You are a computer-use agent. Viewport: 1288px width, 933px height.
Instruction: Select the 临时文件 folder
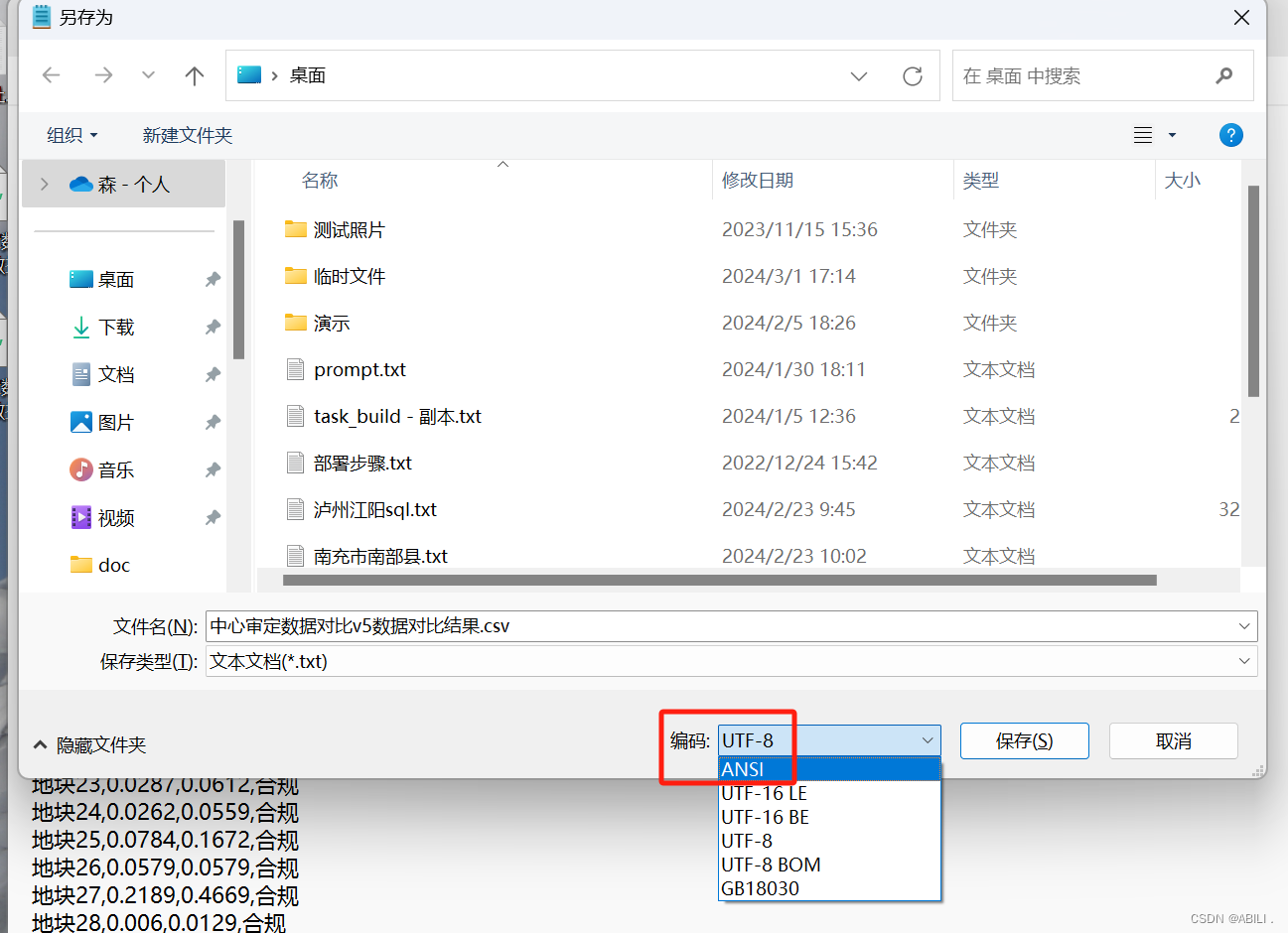(x=349, y=276)
